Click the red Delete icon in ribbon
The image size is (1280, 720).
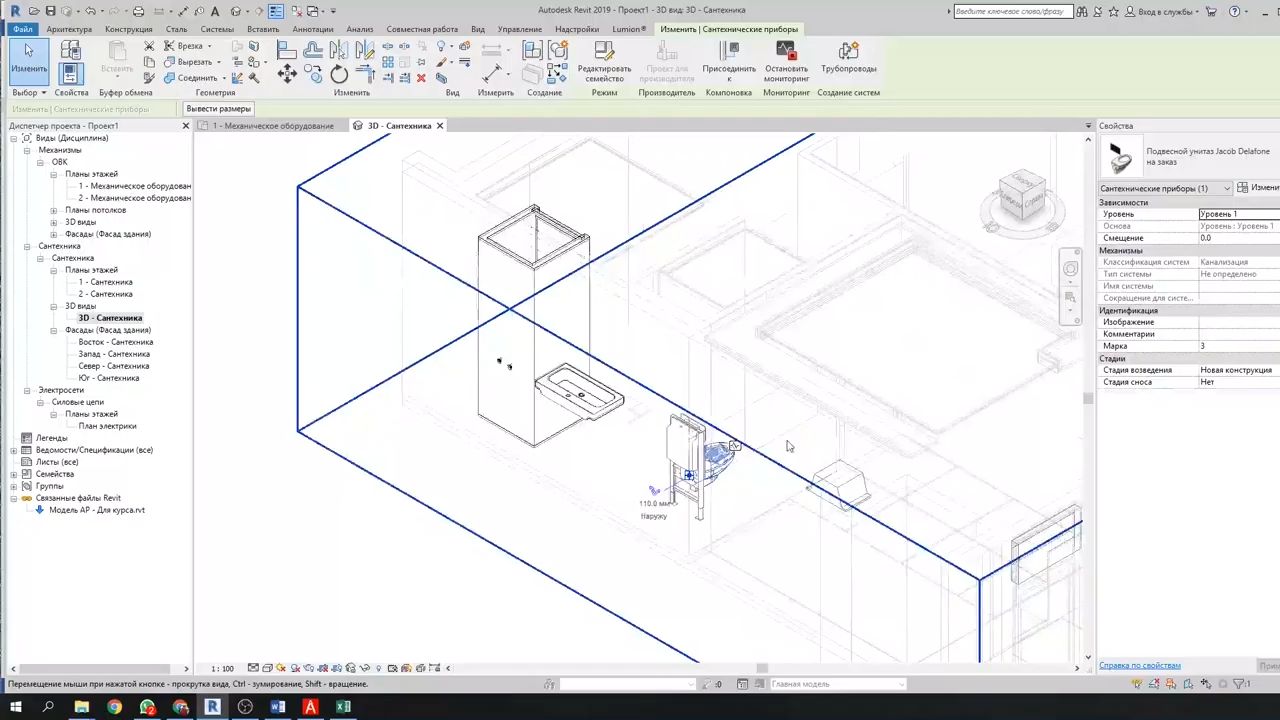coord(421,77)
